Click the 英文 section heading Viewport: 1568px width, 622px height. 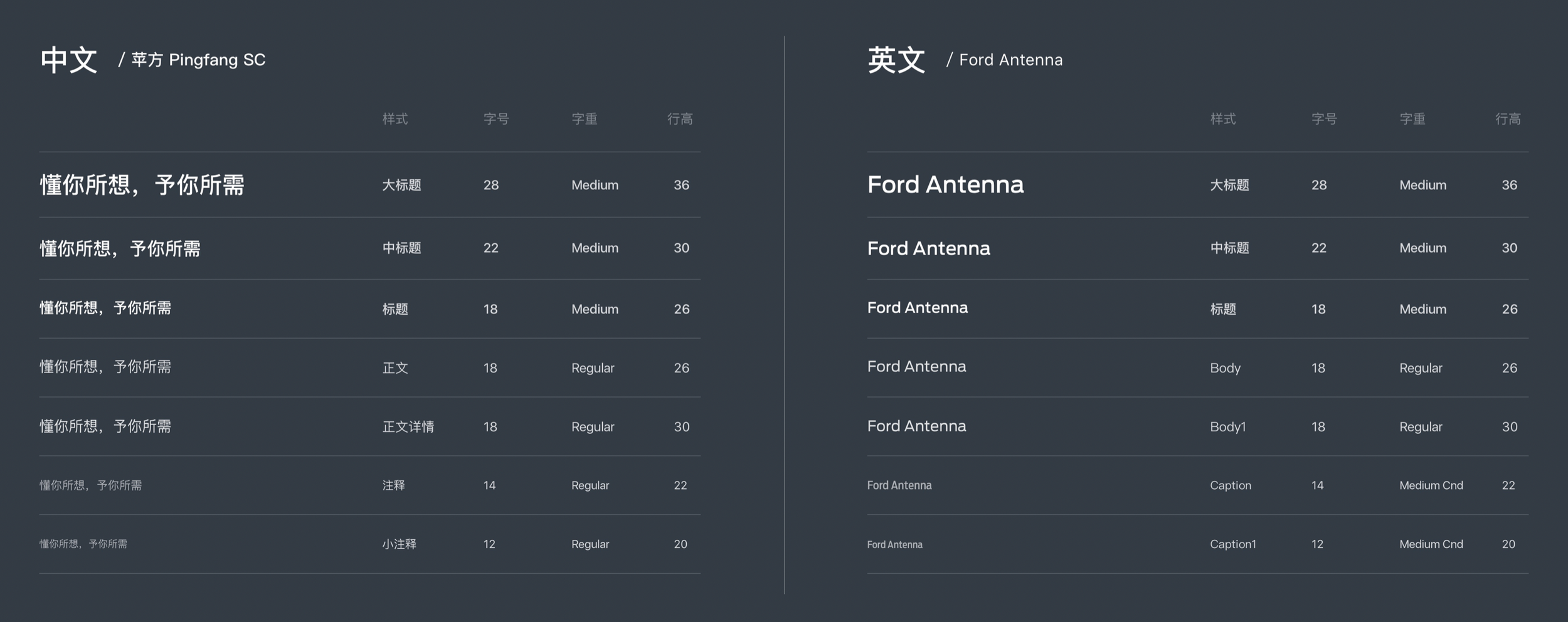896,60
